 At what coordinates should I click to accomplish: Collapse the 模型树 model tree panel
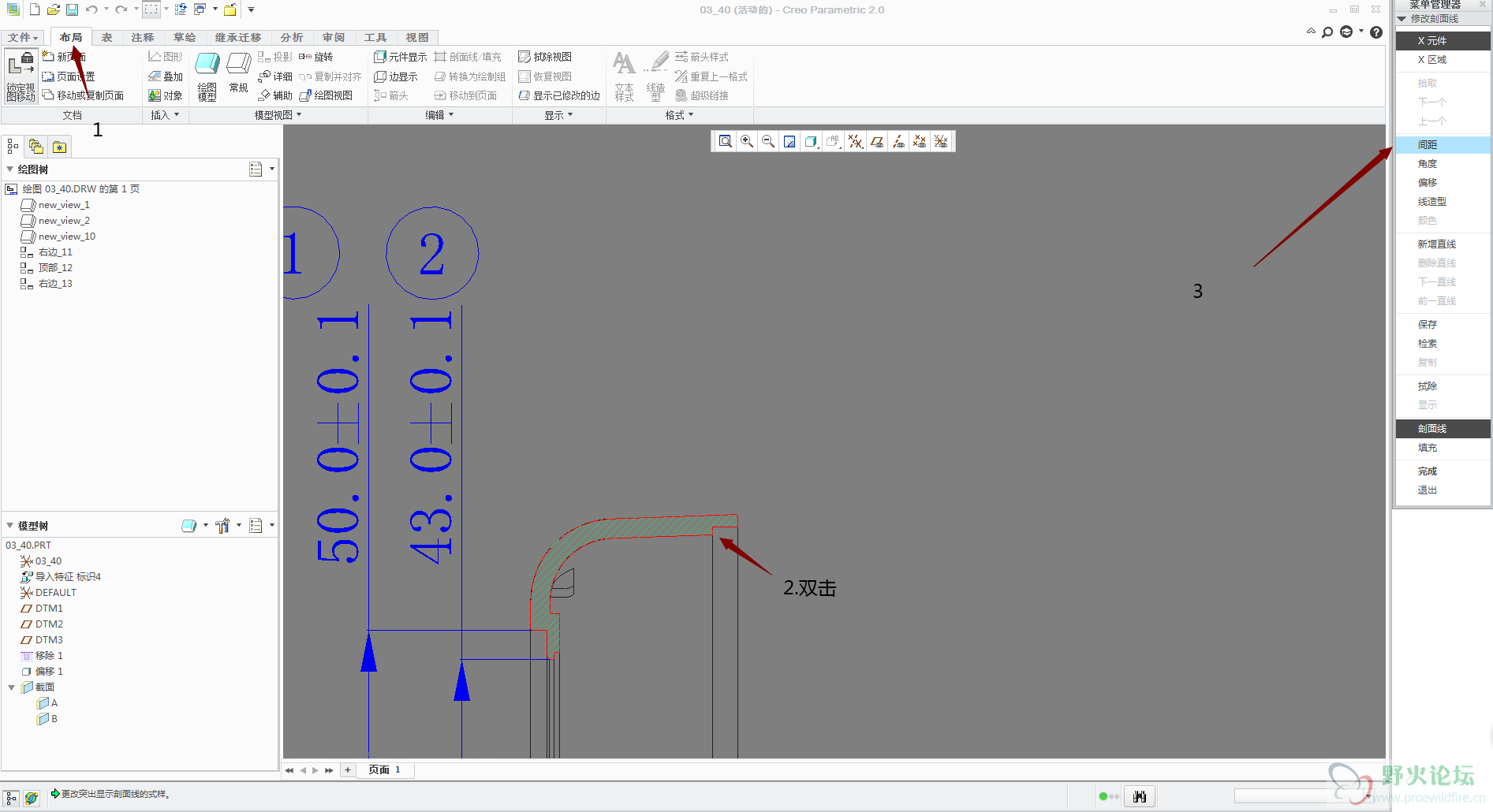[x=10, y=526]
